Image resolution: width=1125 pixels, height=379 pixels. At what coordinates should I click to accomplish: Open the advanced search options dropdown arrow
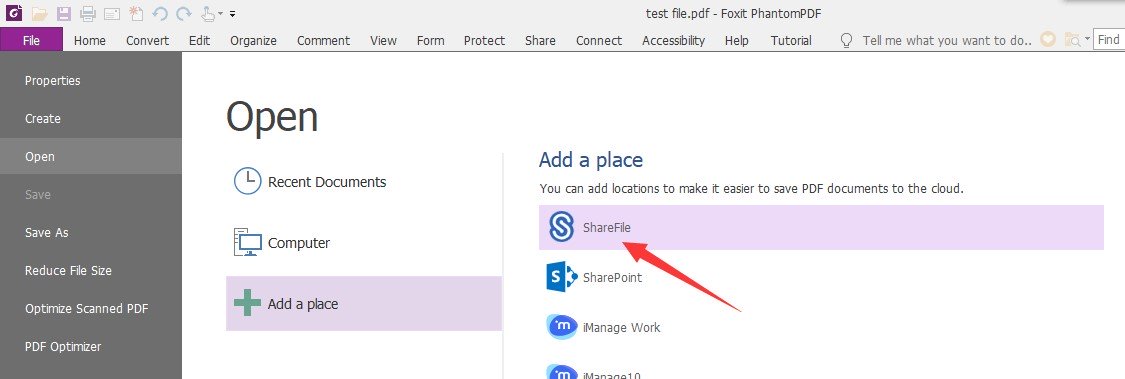pyautogui.click(x=1087, y=40)
